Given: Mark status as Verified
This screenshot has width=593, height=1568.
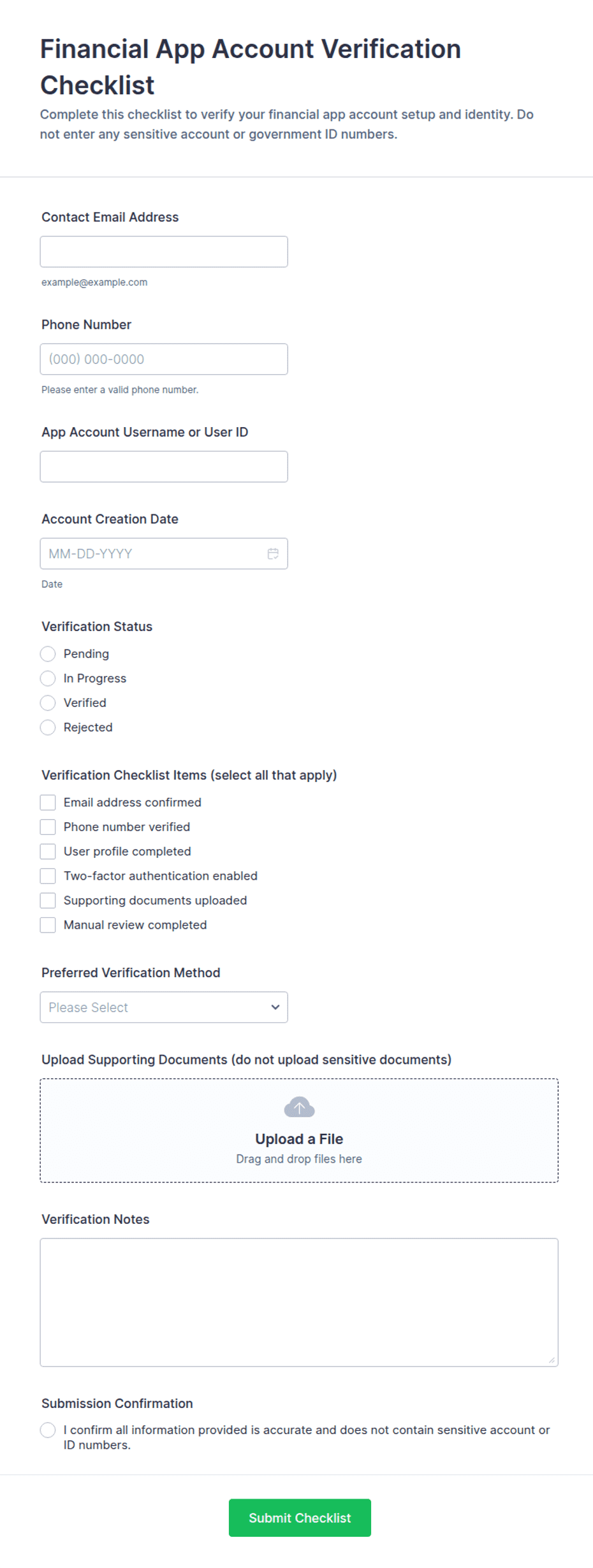Looking at the screenshot, I should [x=48, y=702].
